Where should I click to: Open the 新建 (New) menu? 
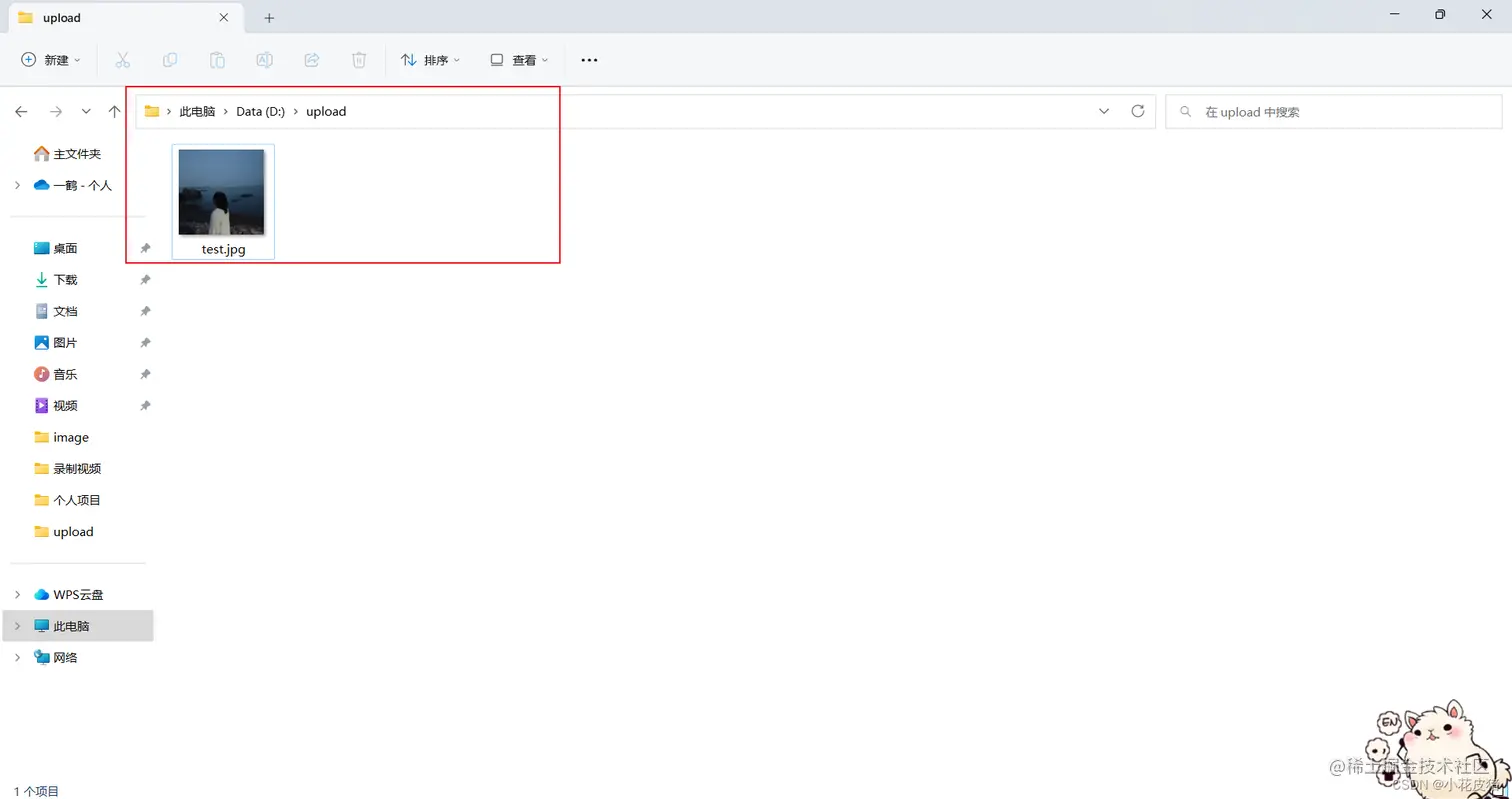tap(51, 60)
